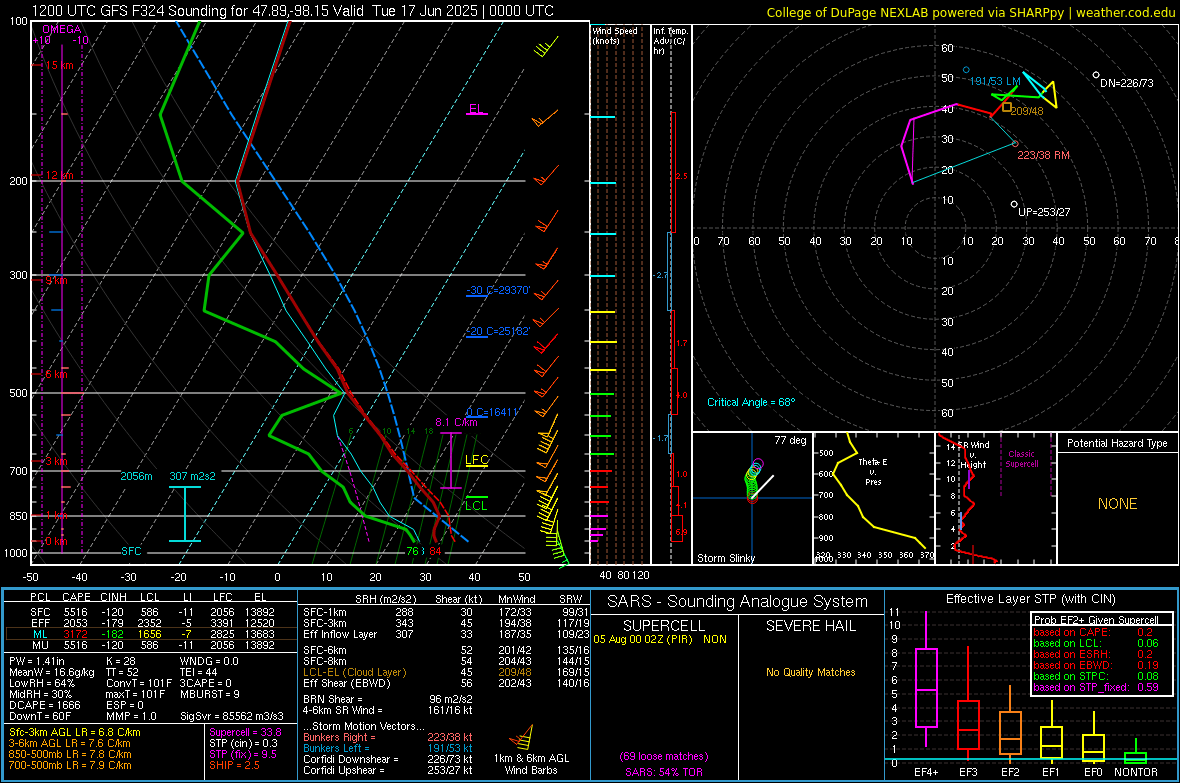Click the Storm Slinky panel label
Viewport: 1180px width, 783px height.
[x=725, y=558]
